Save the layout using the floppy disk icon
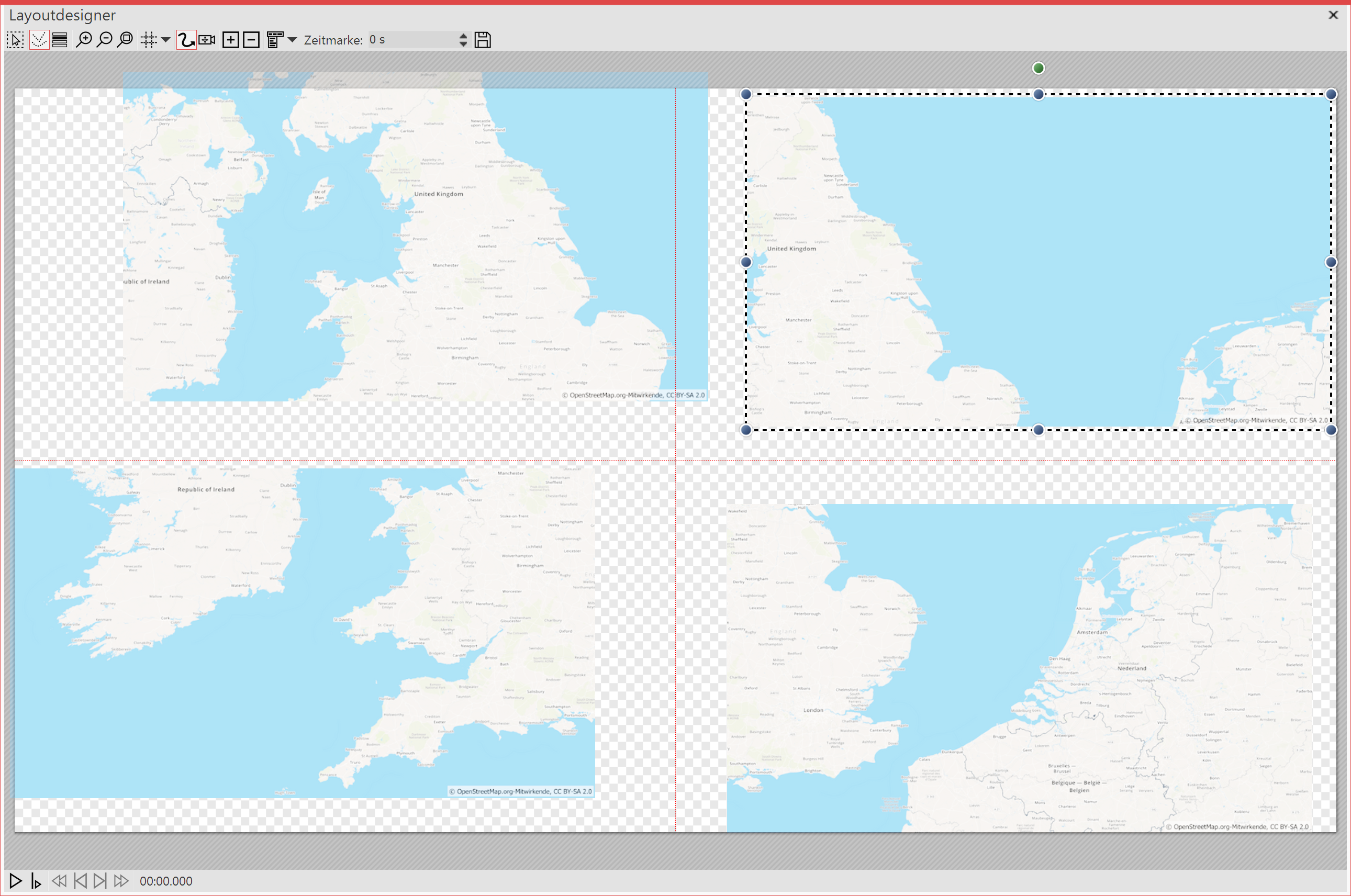 (x=482, y=39)
